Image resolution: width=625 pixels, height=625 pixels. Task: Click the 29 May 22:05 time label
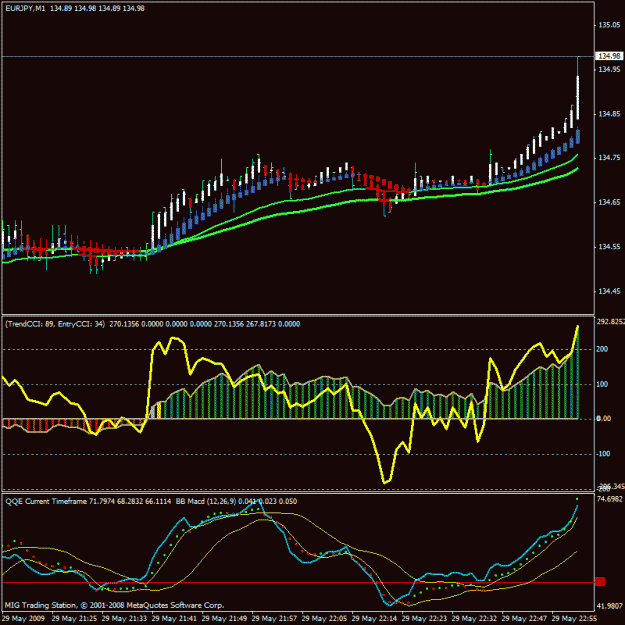coord(324,619)
